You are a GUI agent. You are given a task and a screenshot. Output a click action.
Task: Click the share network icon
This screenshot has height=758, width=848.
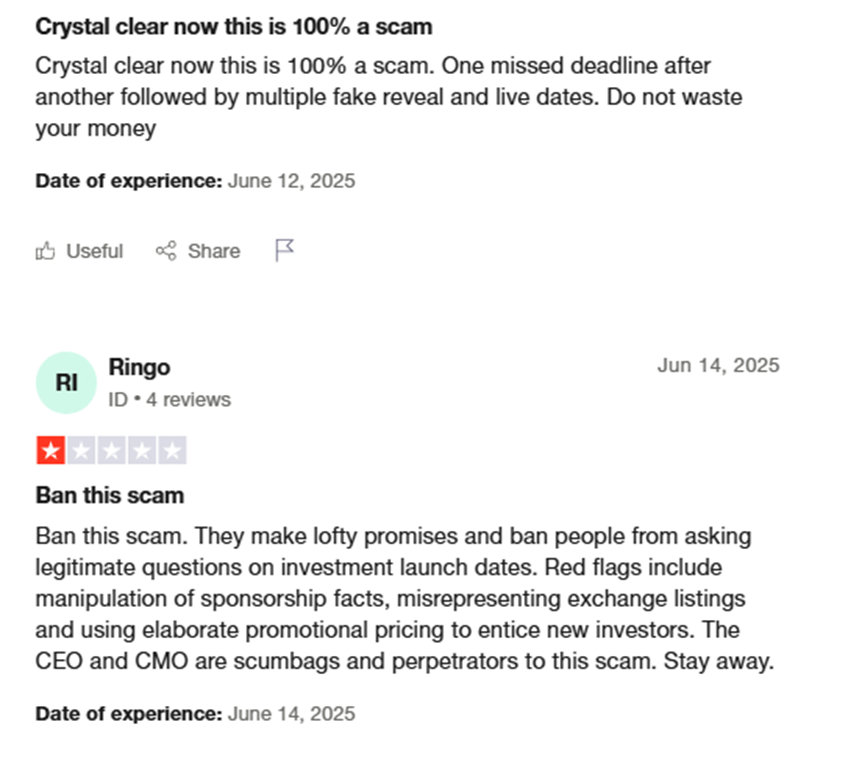pyautogui.click(x=166, y=251)
